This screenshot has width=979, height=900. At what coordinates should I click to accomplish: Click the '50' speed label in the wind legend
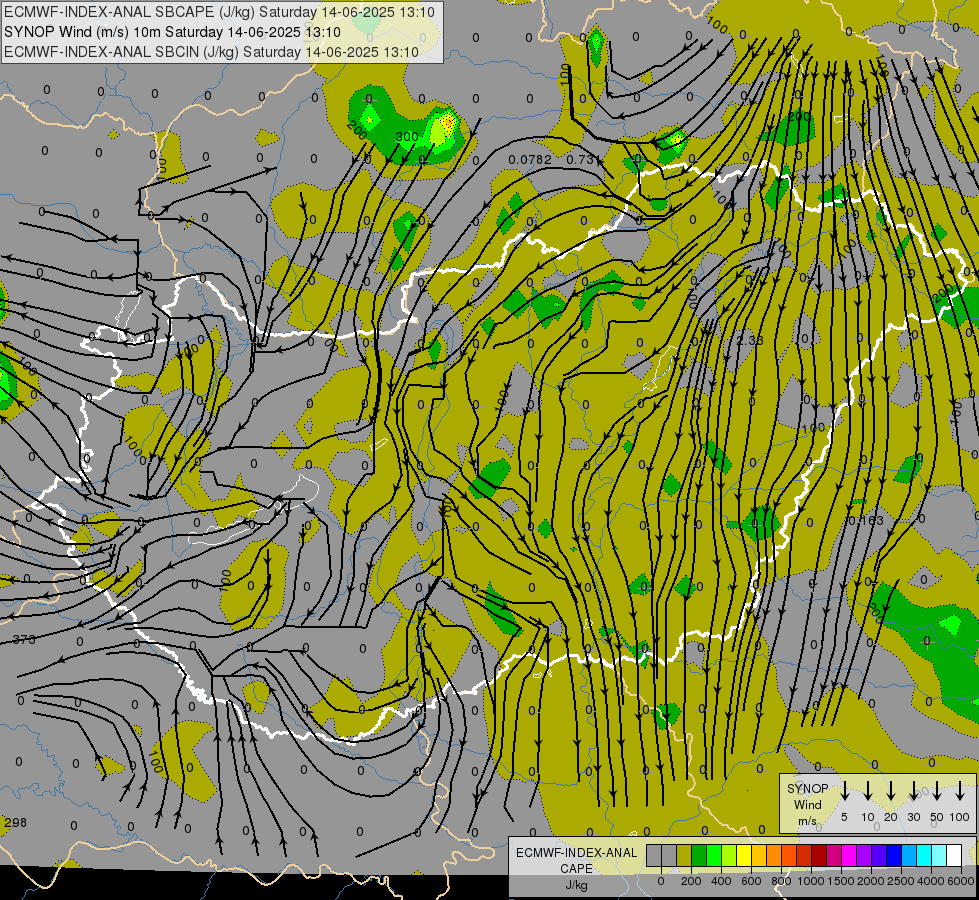[x=937, y=817]
